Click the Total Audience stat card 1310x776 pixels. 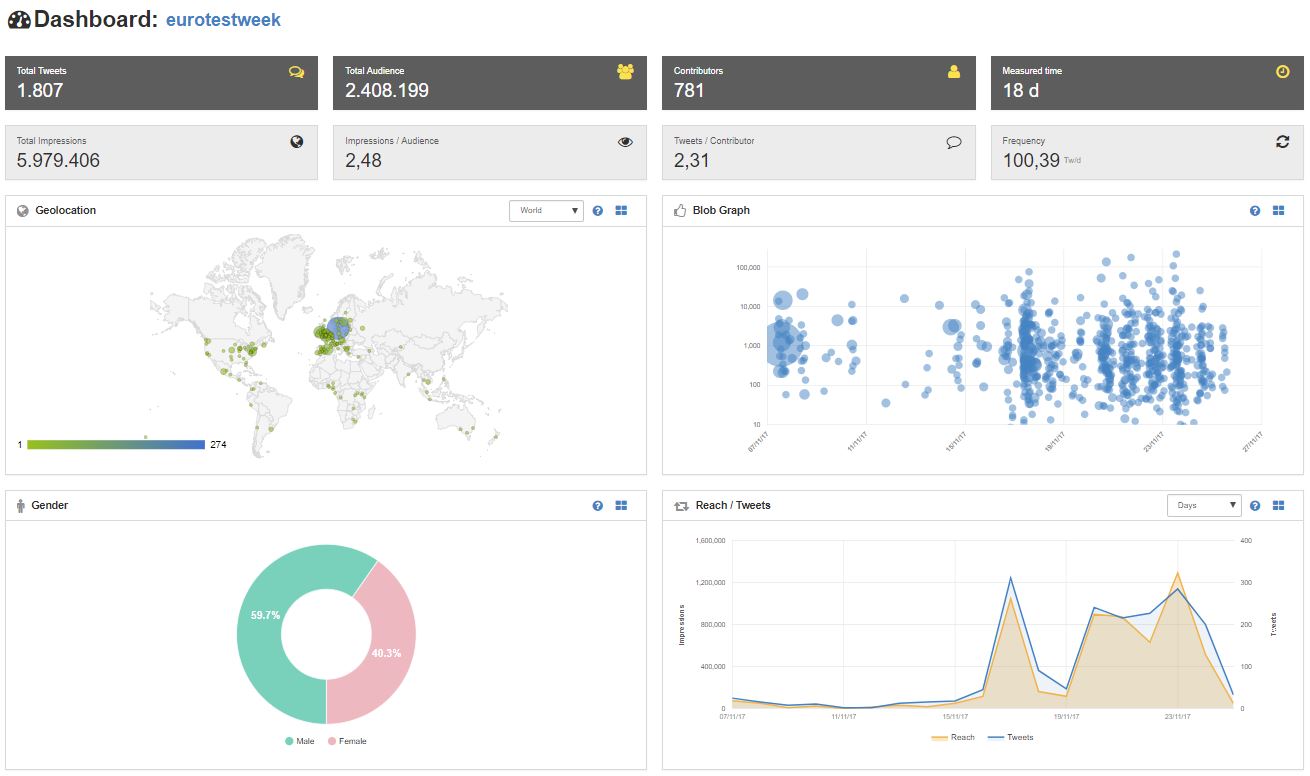click(489, 83)
